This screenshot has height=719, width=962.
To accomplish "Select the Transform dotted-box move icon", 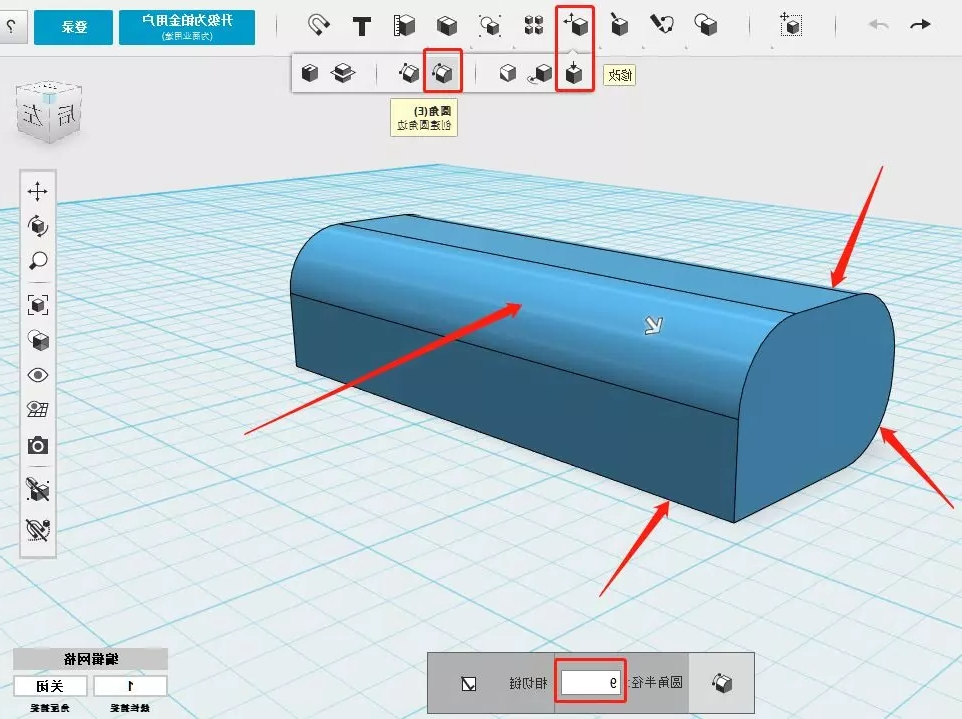I will tap(790, 25).
